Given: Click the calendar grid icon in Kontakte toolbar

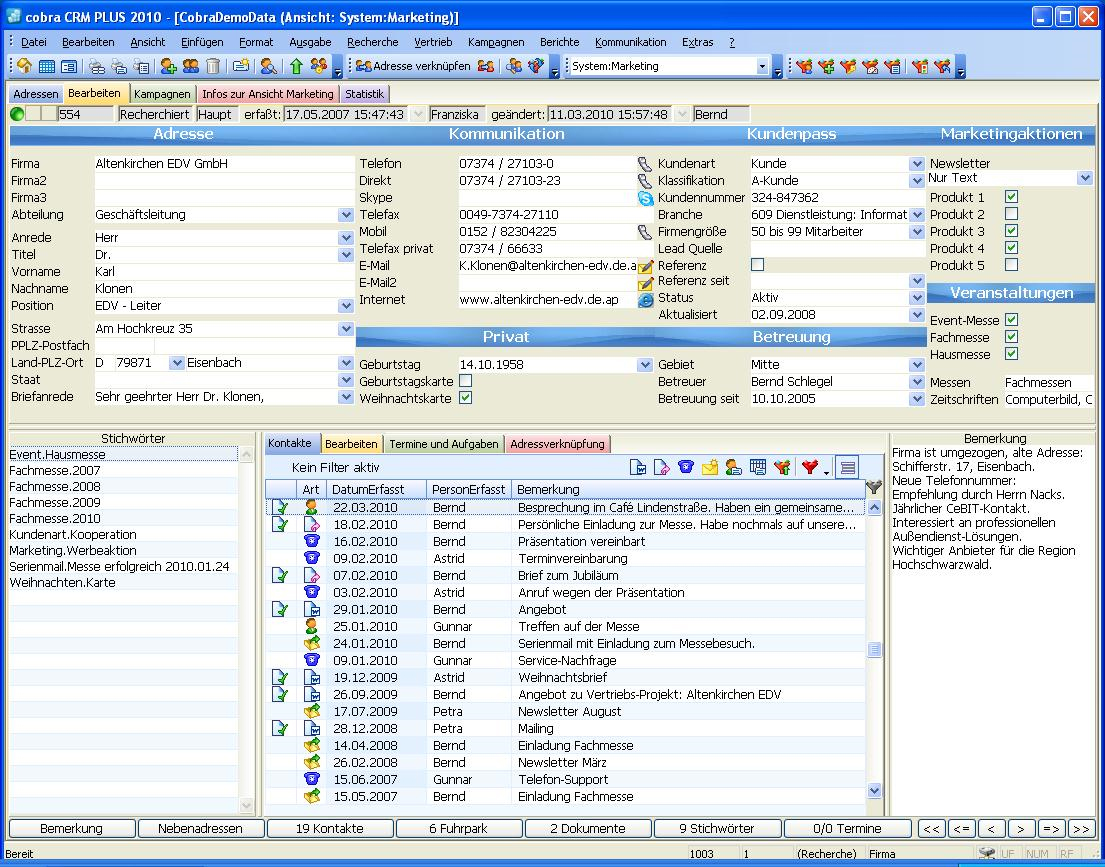Looking at the screenshot, I should (758, 467).
